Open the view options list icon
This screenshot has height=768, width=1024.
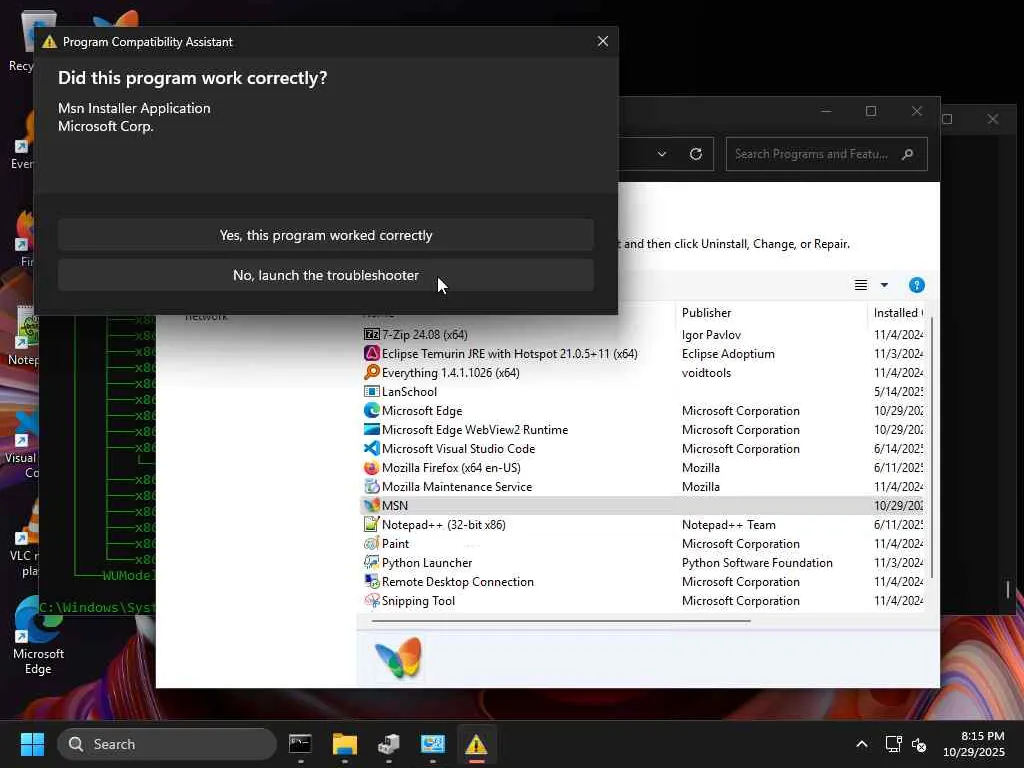[861, 285]
